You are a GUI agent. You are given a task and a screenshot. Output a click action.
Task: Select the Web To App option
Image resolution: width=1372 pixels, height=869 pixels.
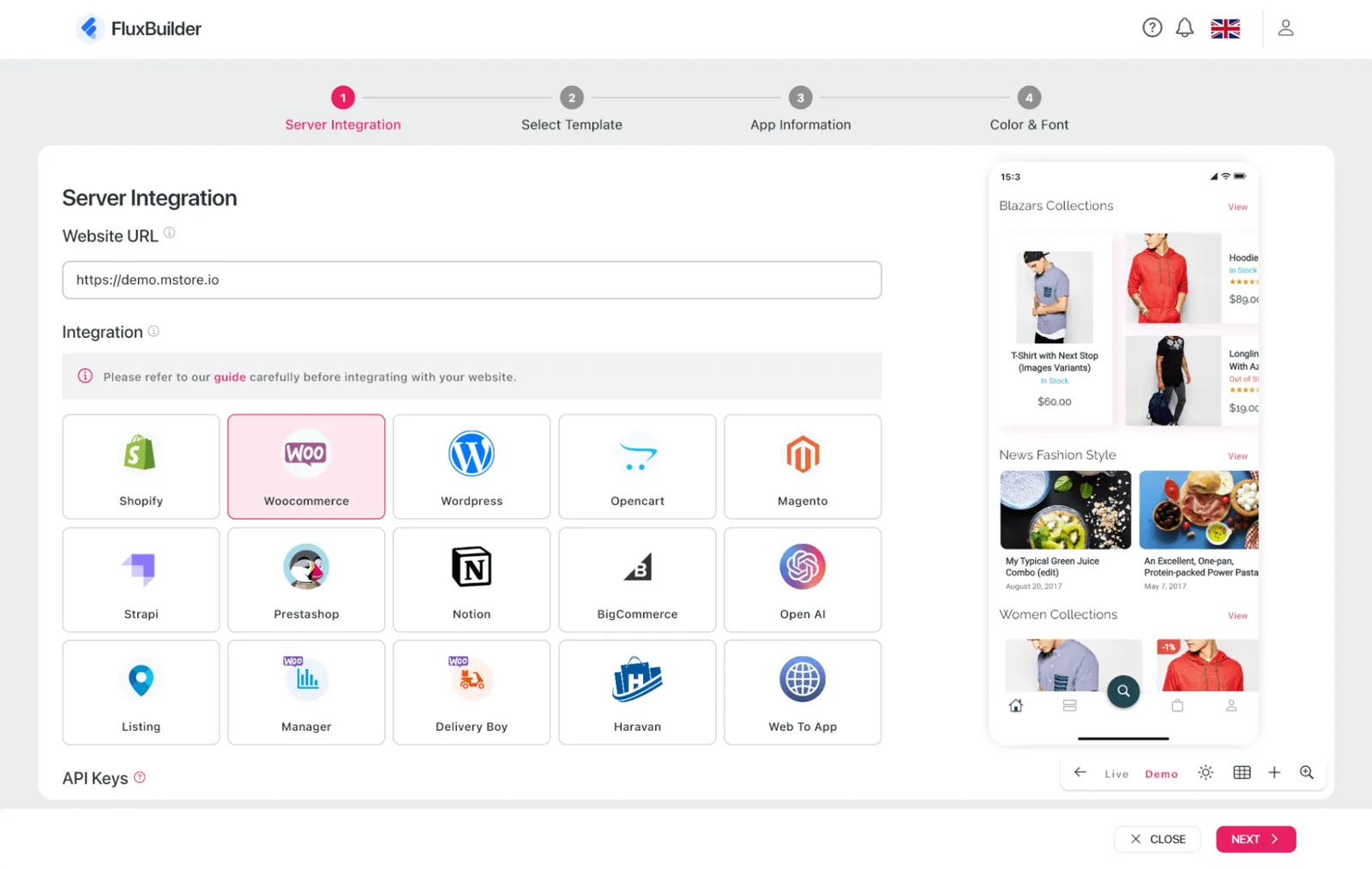pos(803,692)
